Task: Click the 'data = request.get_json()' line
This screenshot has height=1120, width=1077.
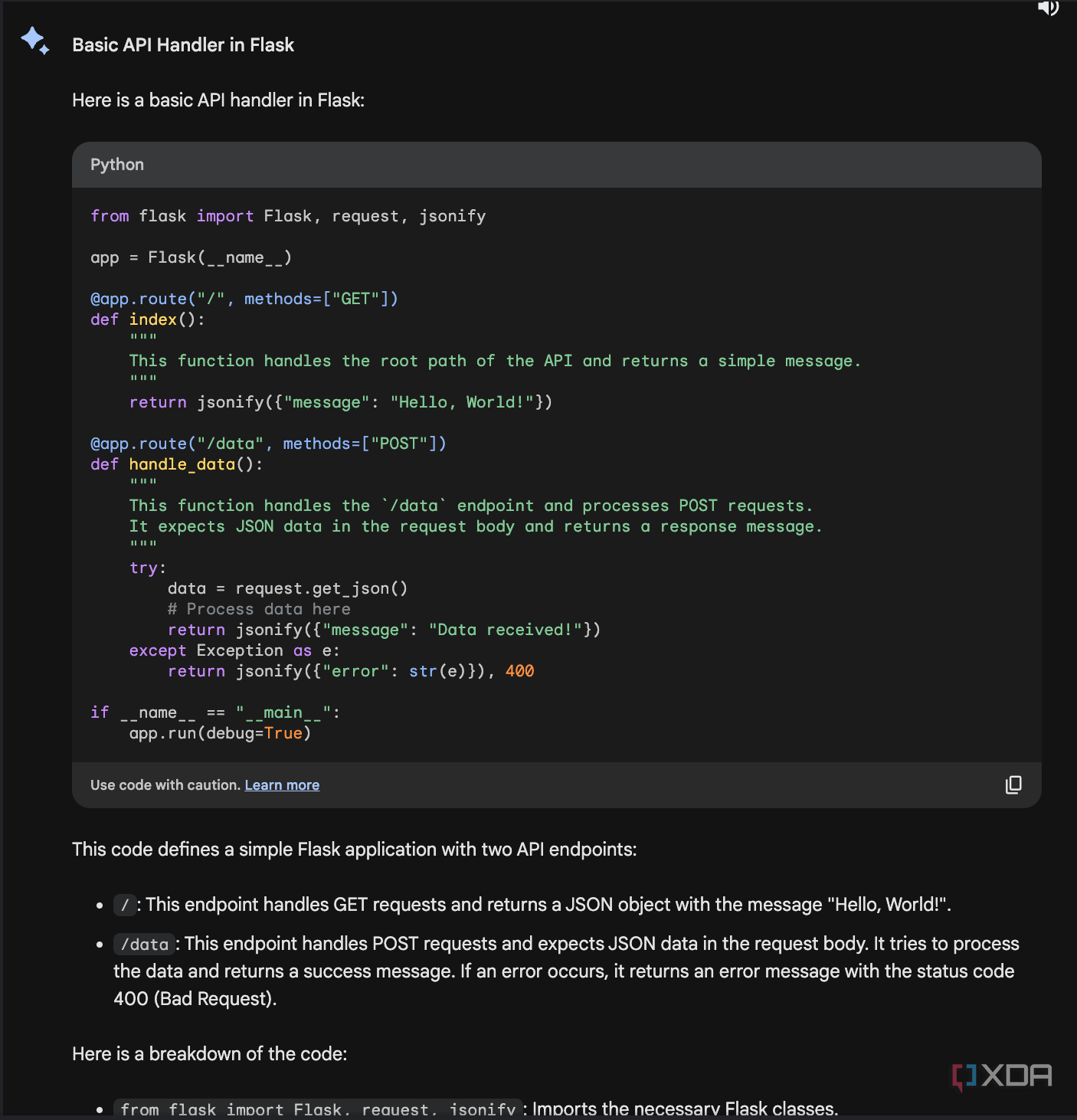Action: pos(288,588)
